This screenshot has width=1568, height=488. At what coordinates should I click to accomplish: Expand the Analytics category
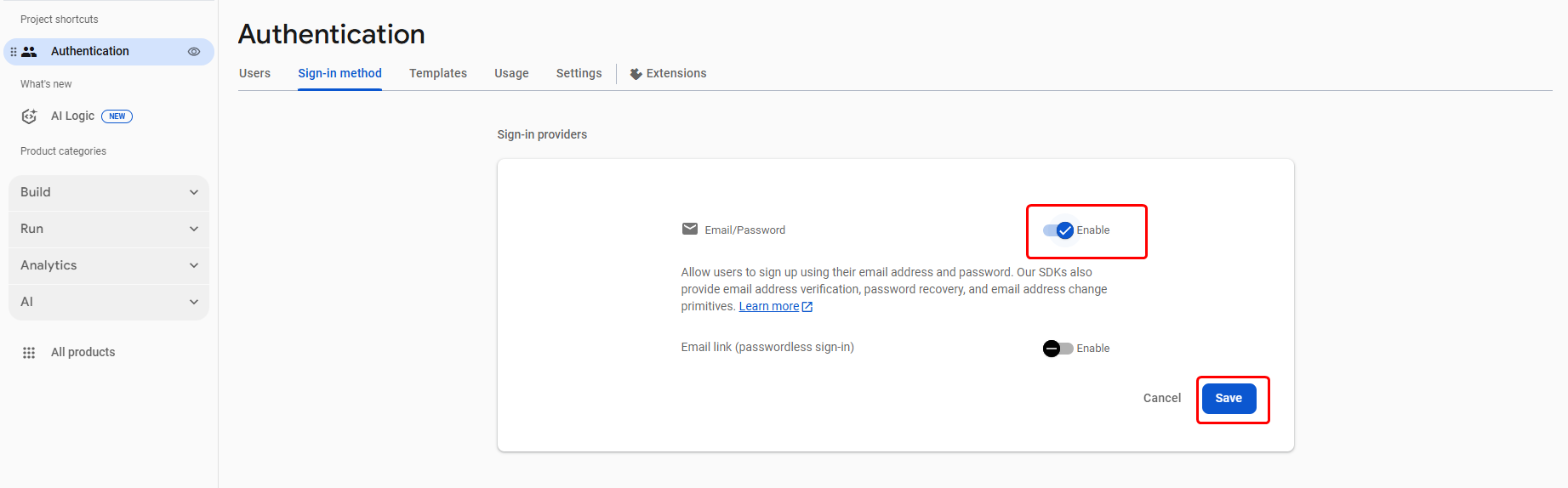(109, 266)
